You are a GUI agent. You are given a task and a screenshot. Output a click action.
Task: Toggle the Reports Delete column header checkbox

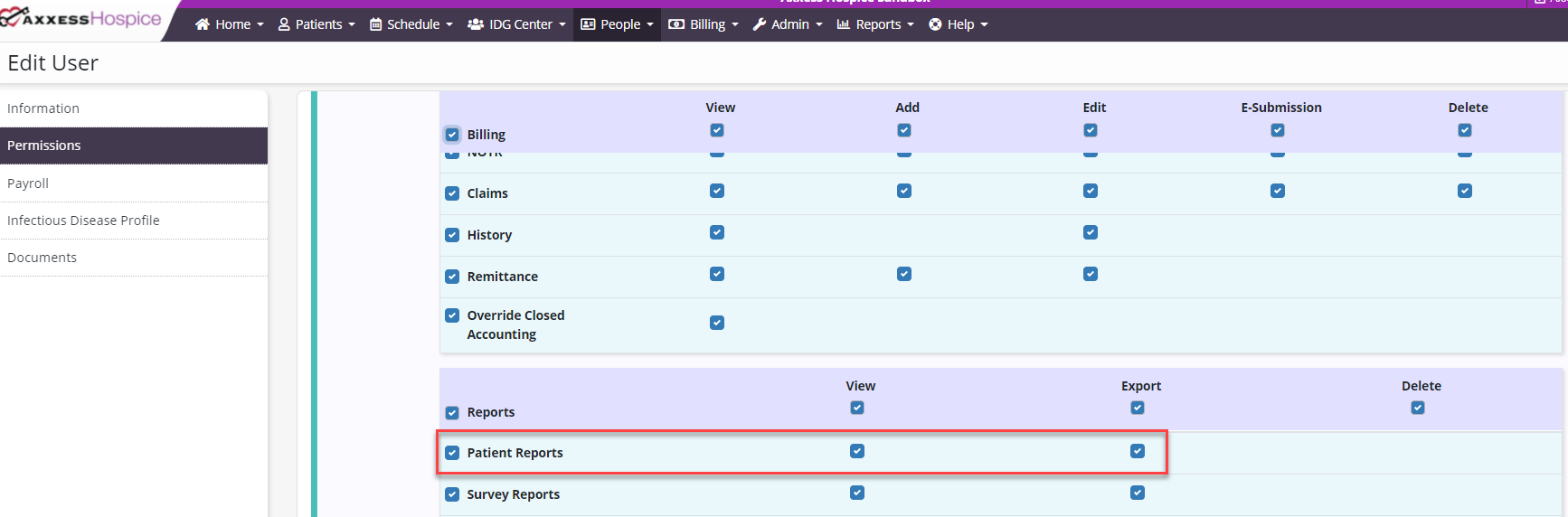click(1418, 408)
